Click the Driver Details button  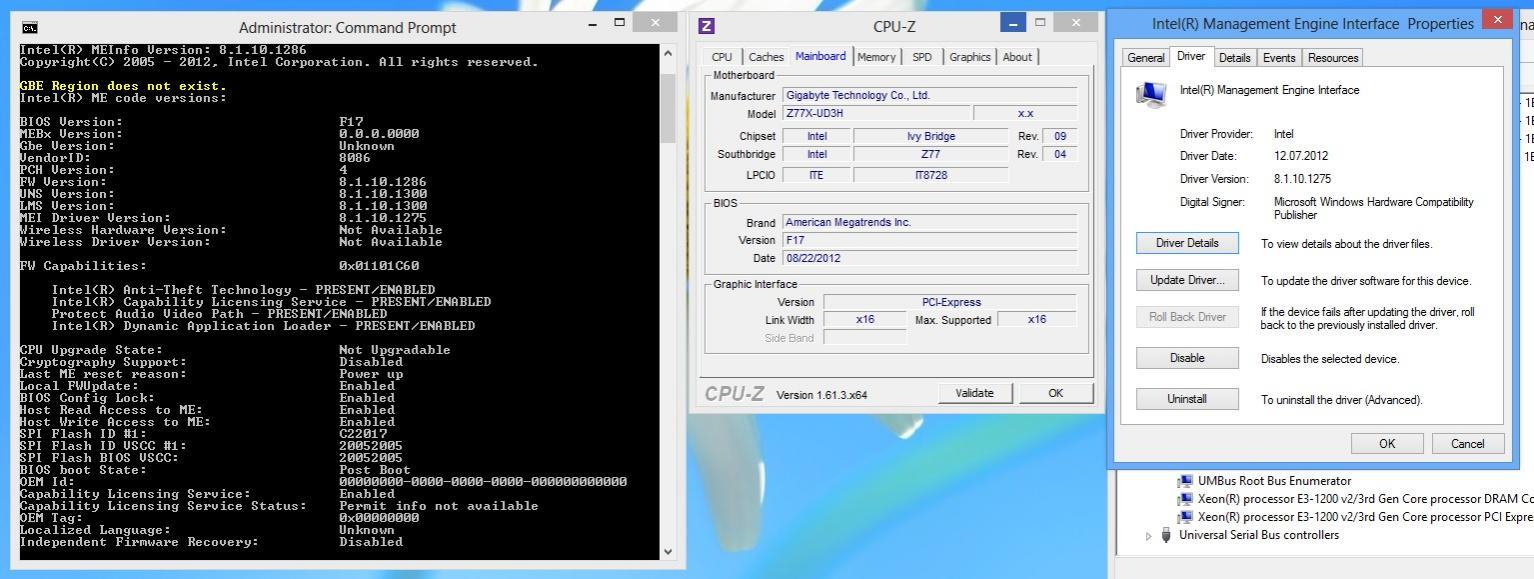click(1187, 243)
